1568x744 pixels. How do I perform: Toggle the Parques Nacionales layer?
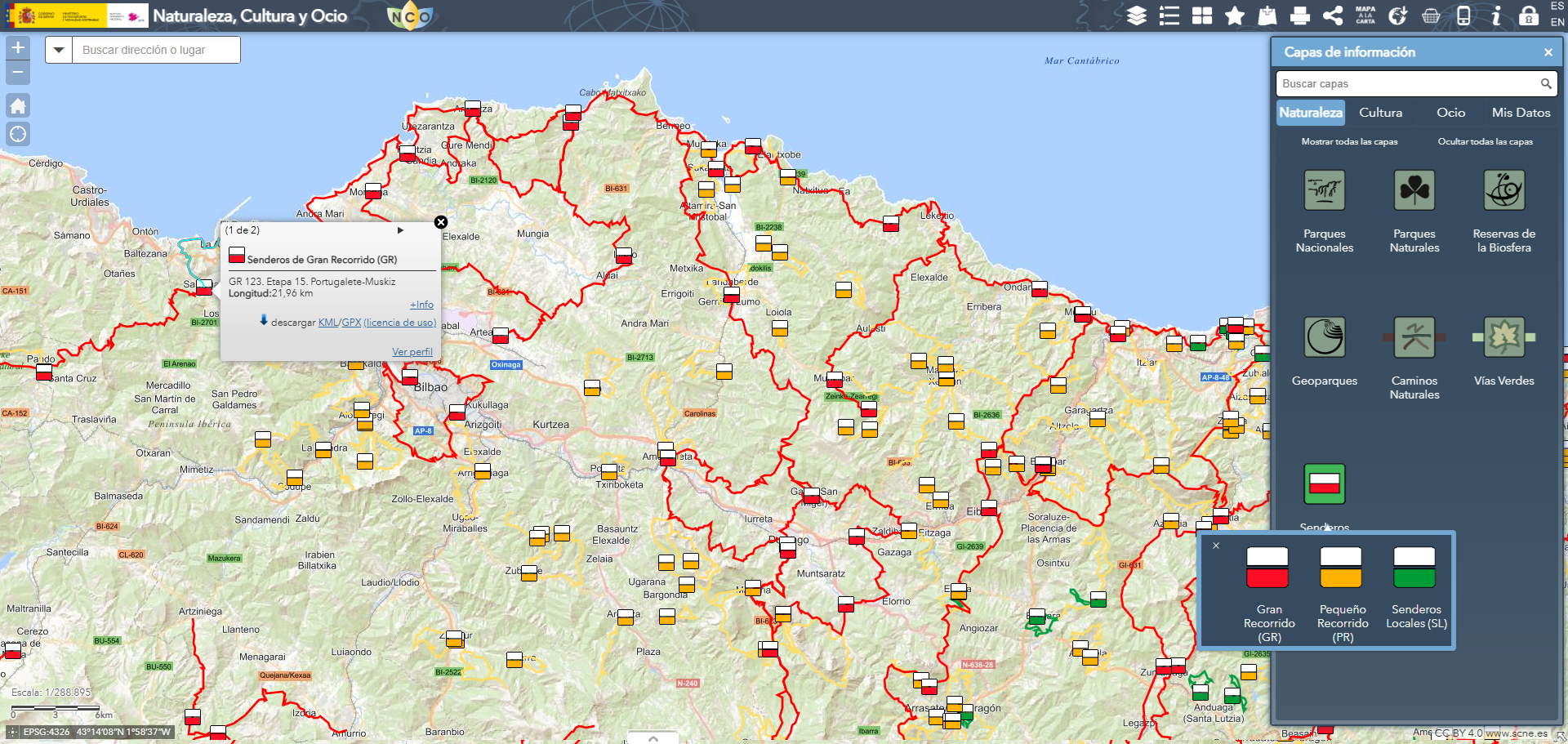point(1324,191)
